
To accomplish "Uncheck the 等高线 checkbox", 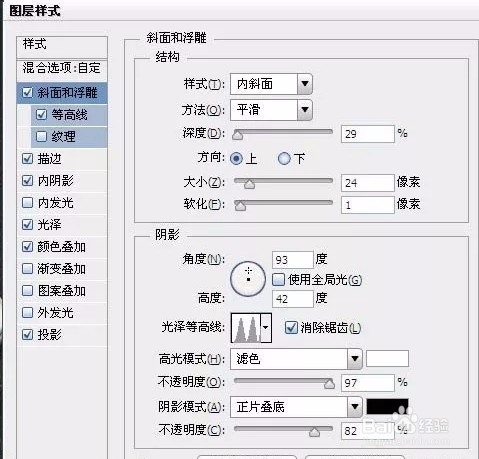I will 41,114.
